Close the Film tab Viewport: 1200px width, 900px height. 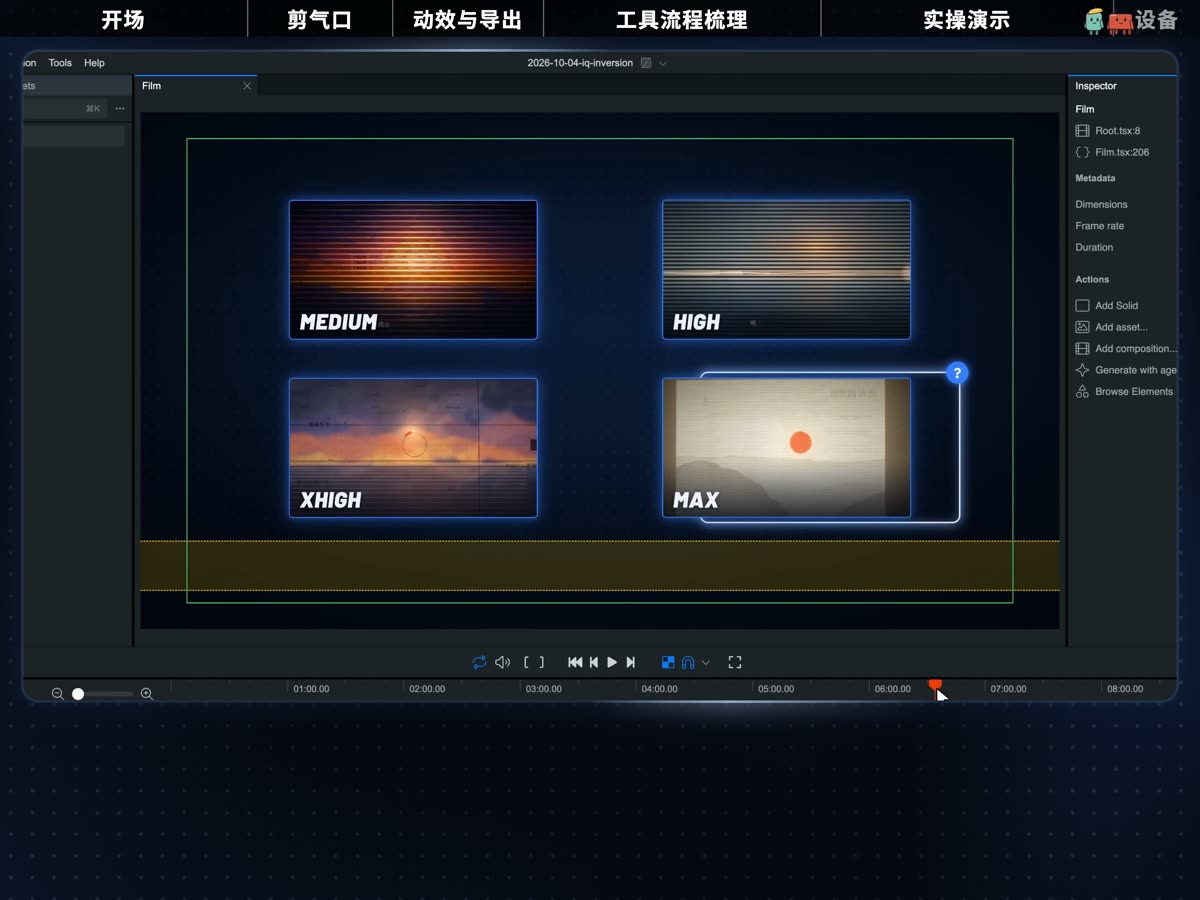coord(247,86)
